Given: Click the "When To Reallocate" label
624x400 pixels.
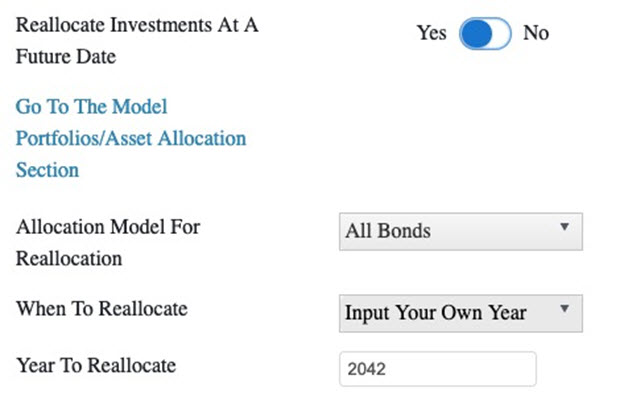Looking at the screenshot, I should click(x=101, y=308).
